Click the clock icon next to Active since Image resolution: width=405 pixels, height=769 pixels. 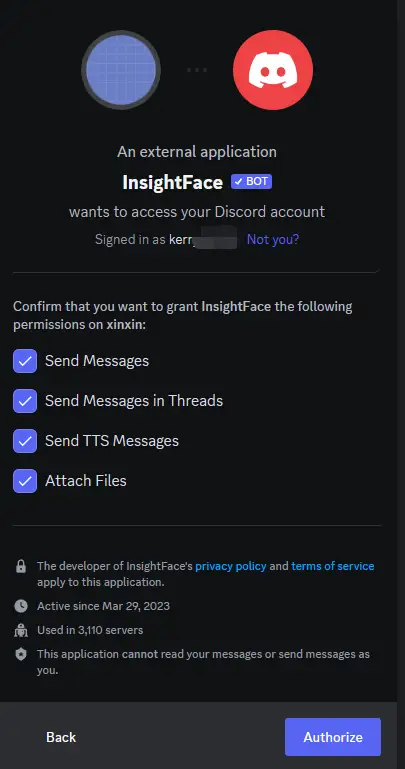[x=21, y=606]
